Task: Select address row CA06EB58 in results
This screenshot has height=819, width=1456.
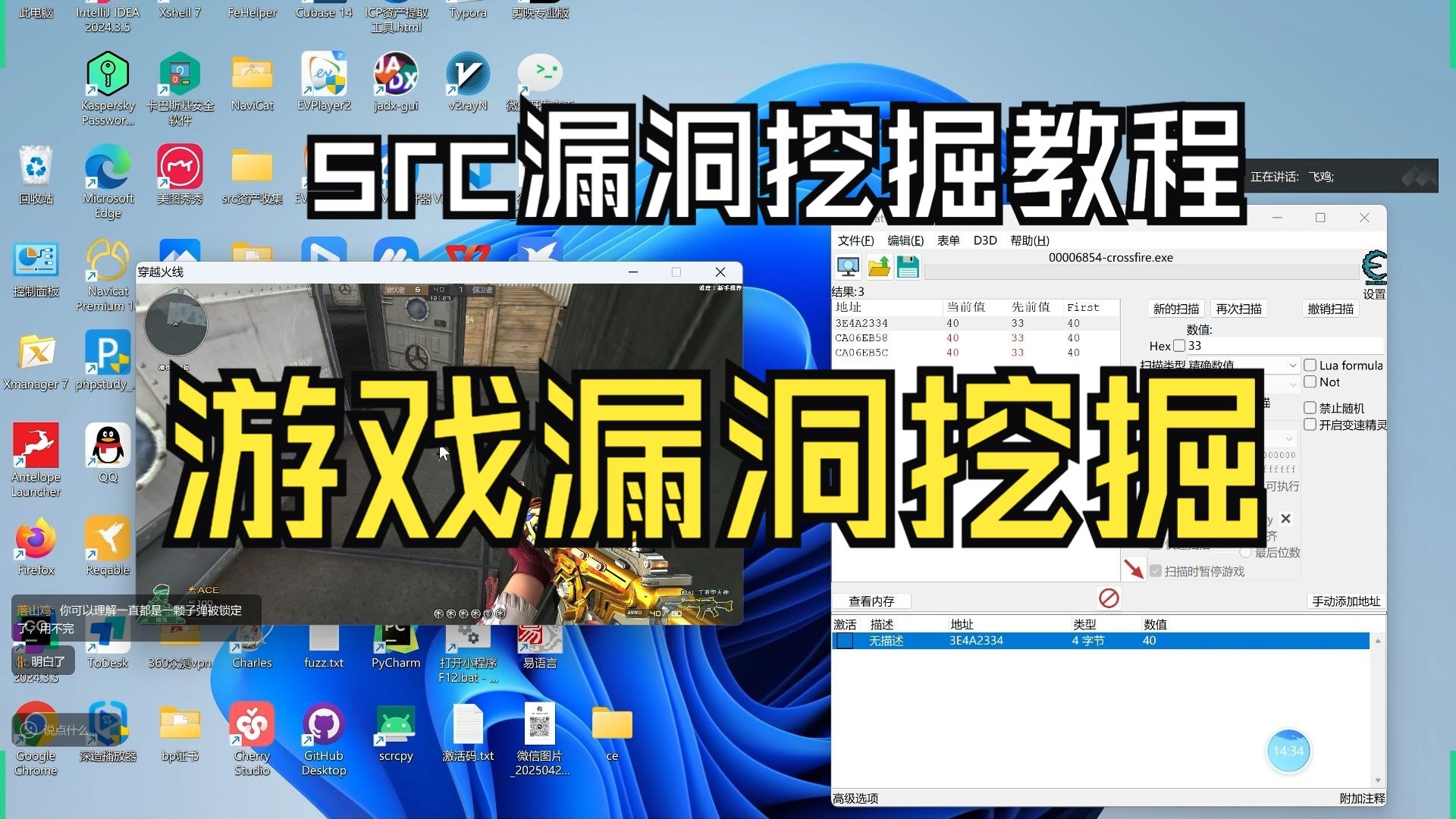Action: (x=976, y=338)
